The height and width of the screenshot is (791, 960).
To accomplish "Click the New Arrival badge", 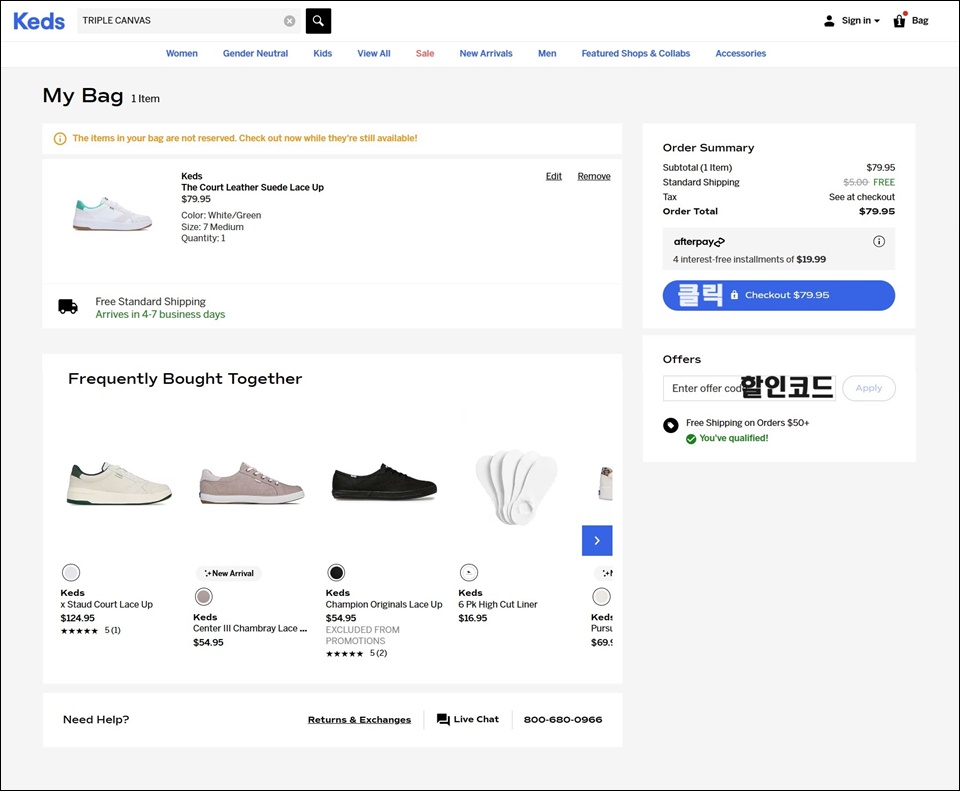I will pyautogui.click(x=229, y=573).
